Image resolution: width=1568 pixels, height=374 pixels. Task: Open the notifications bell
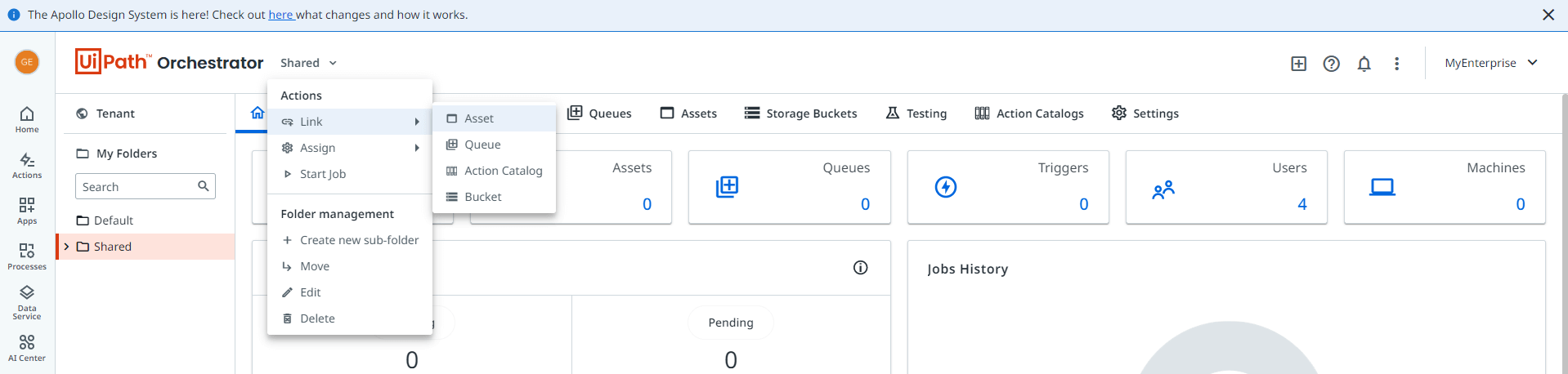tap(1364, 64)
